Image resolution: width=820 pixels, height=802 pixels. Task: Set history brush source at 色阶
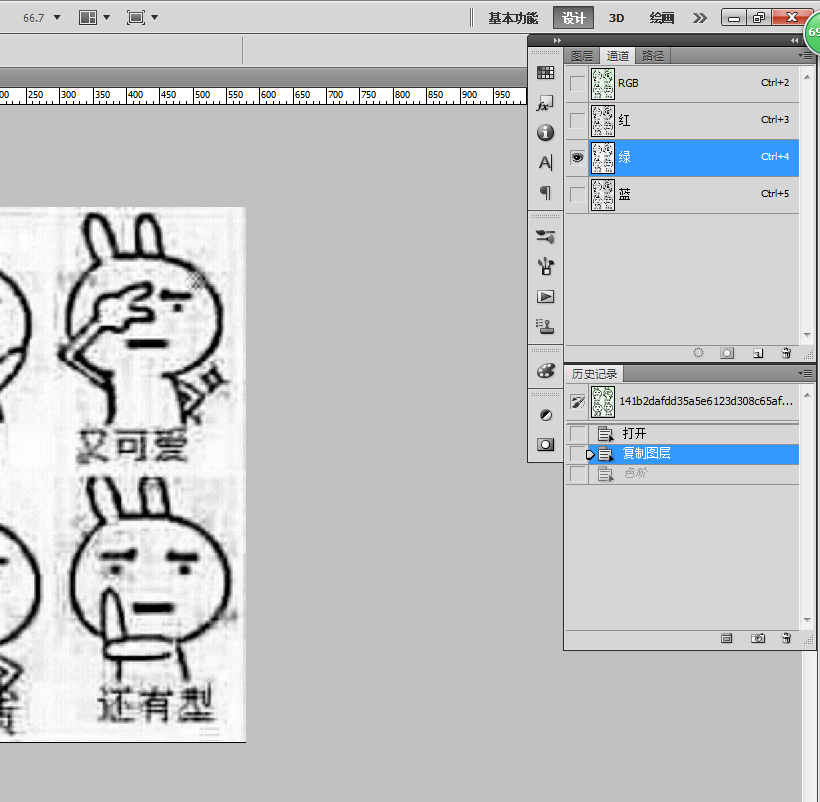pyautogui.click(x=577, y=474)
